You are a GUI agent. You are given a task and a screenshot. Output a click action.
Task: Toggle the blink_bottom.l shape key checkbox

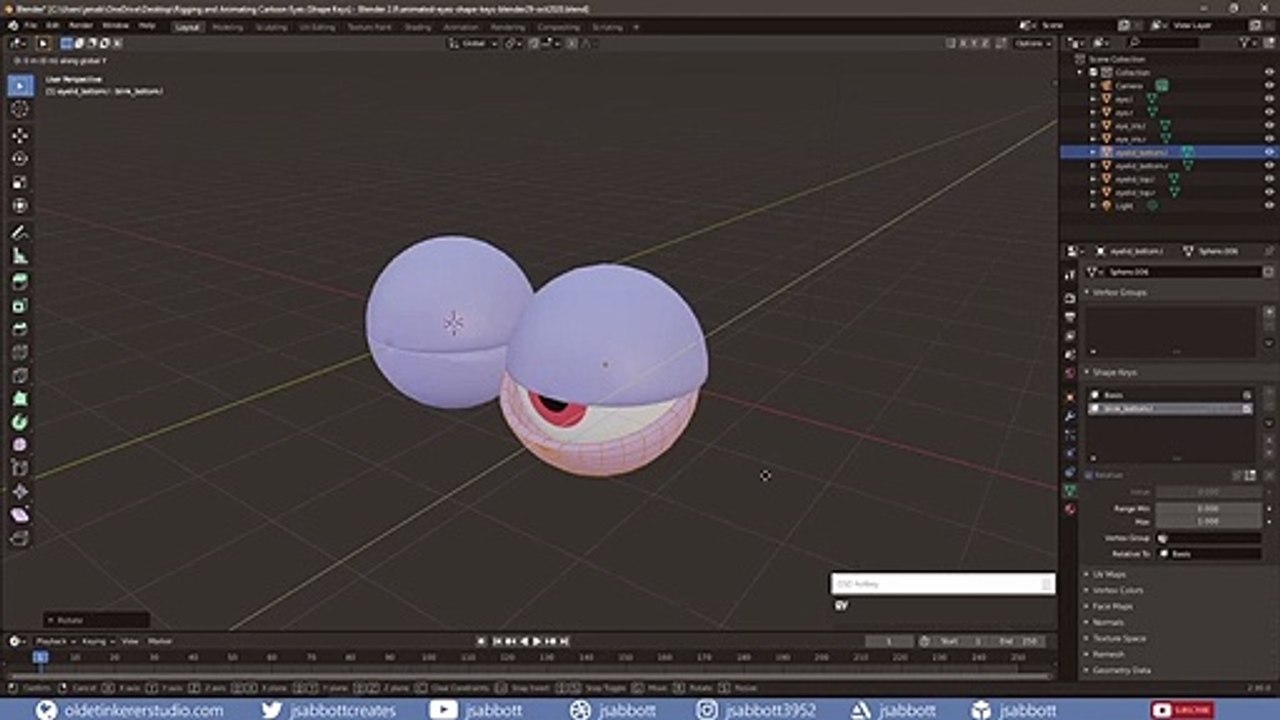(x=1247, y=408)
